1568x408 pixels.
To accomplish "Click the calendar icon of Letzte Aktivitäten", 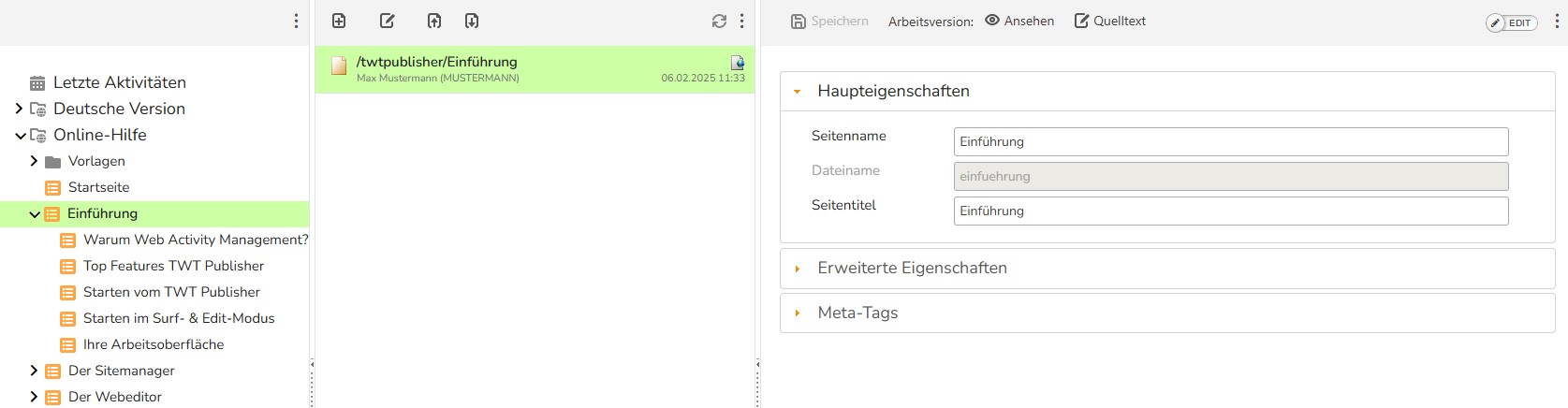I will pyautogui.click(x=37, y=83).
